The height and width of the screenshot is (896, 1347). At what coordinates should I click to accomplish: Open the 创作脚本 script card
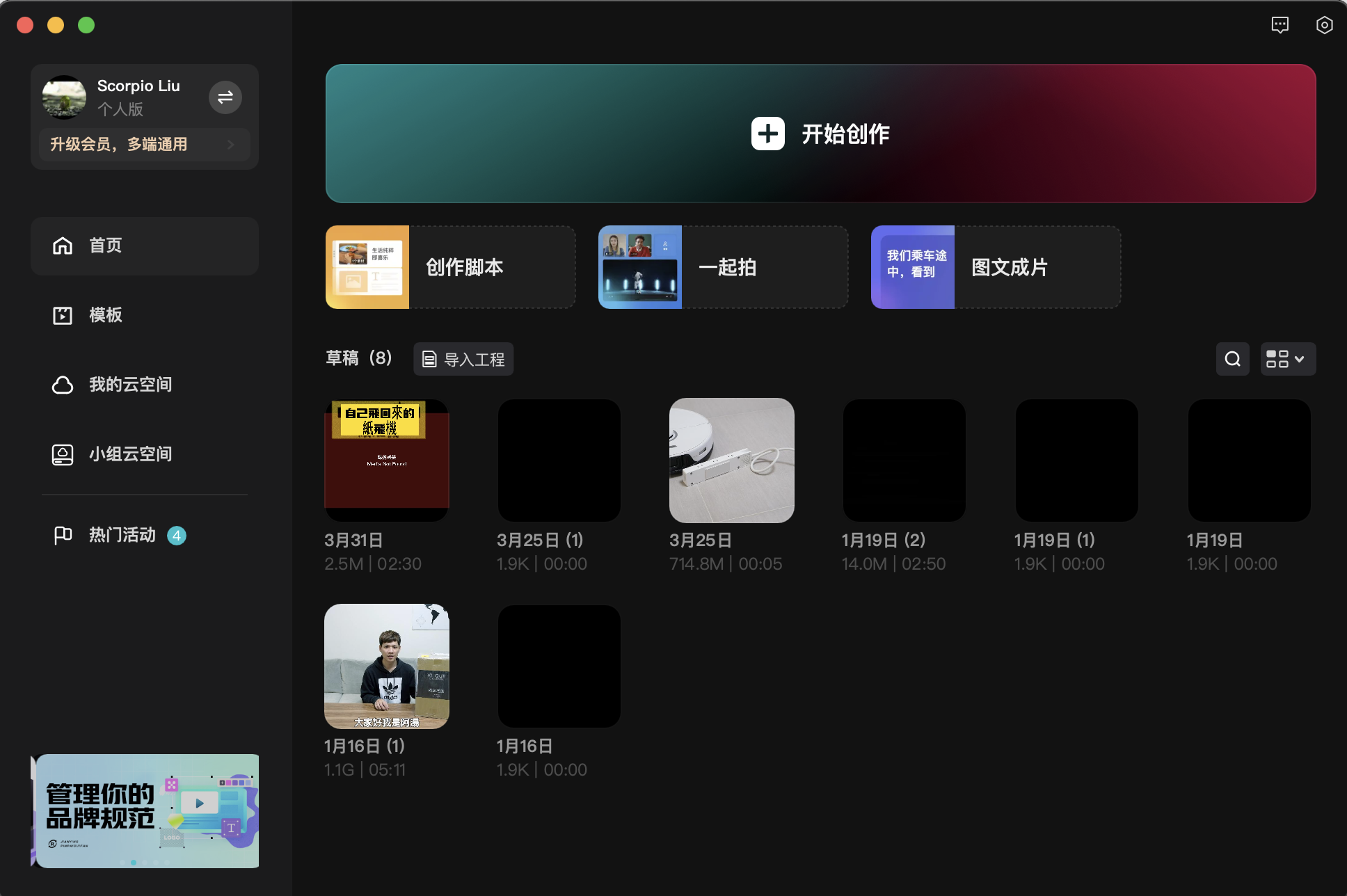pos(450,267)
